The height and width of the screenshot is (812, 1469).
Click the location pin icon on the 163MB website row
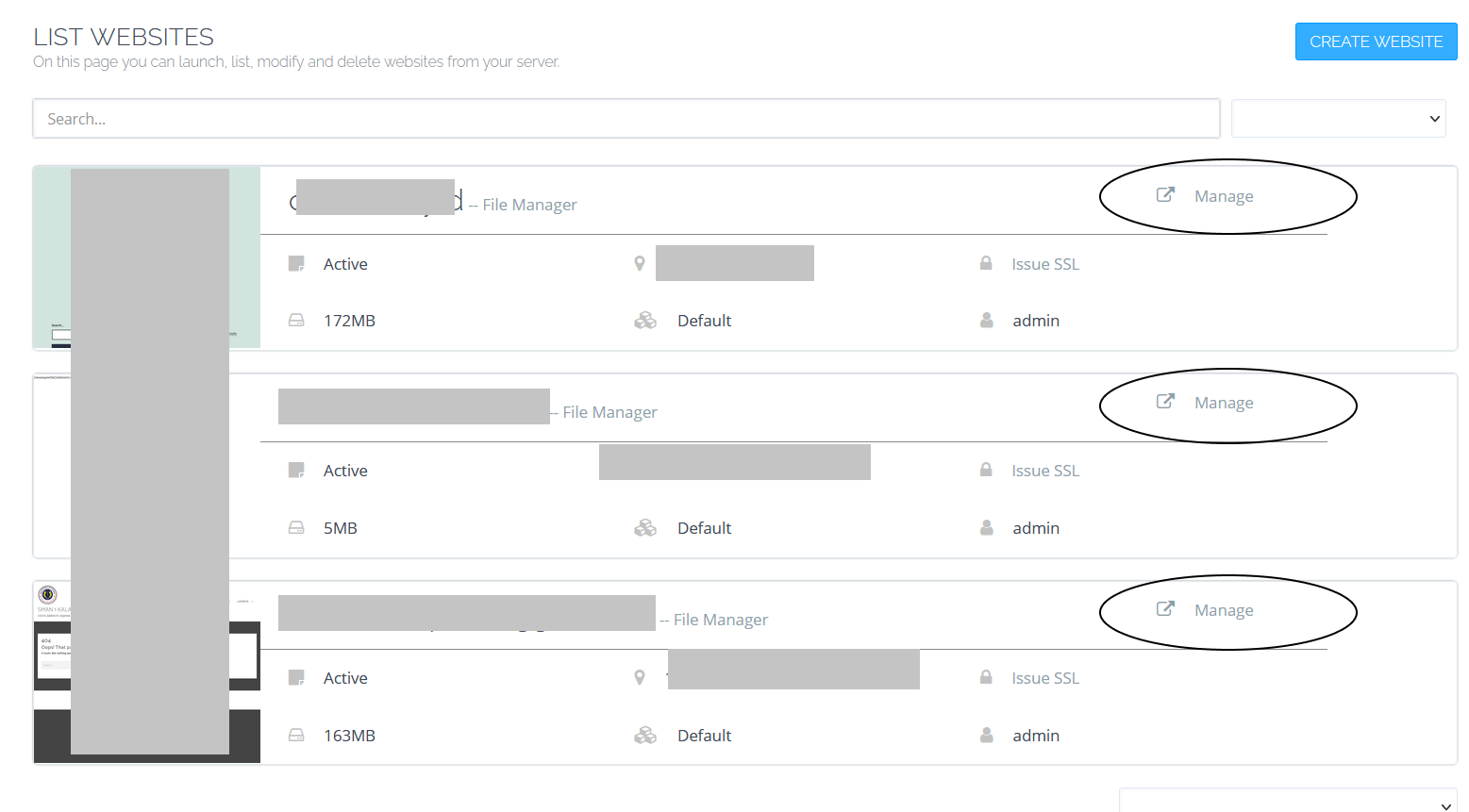click(x=640, y=677)
